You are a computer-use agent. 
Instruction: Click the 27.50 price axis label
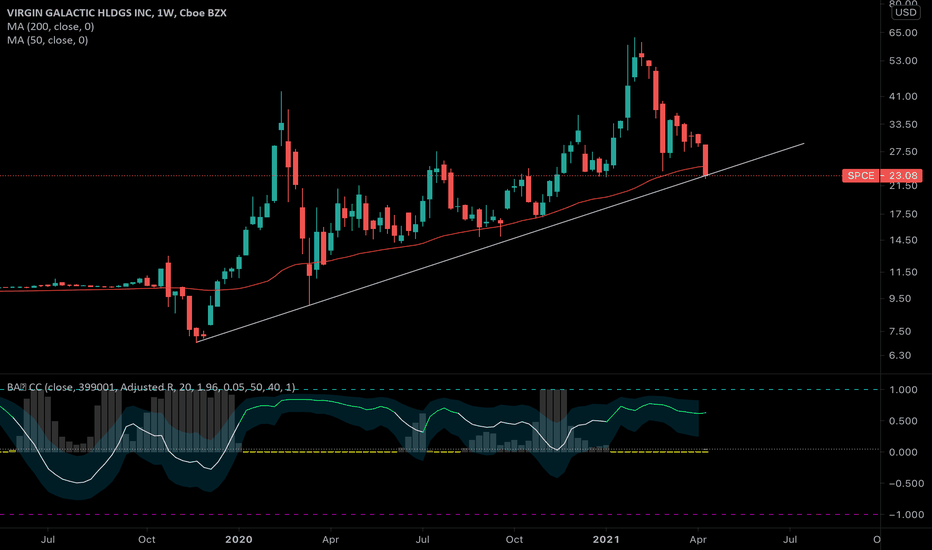coord(903,152)
